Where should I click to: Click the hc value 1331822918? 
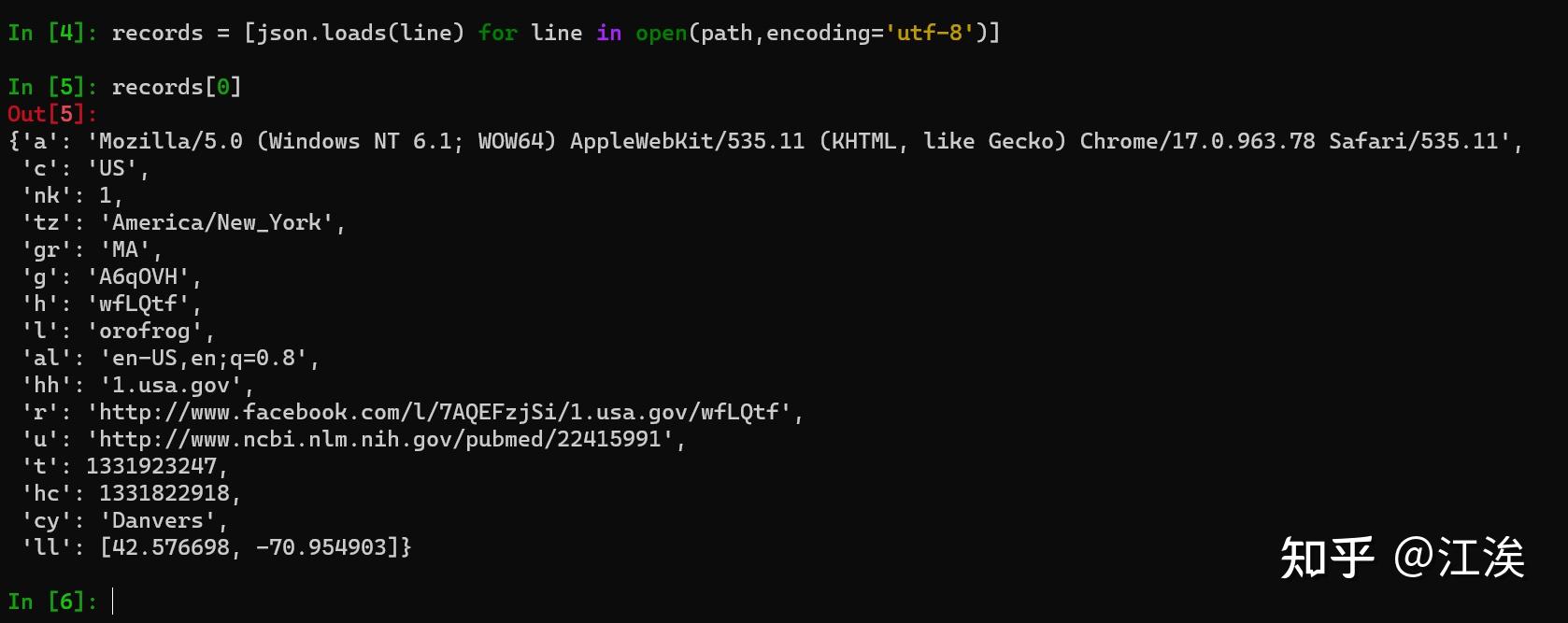click(164, 493)
